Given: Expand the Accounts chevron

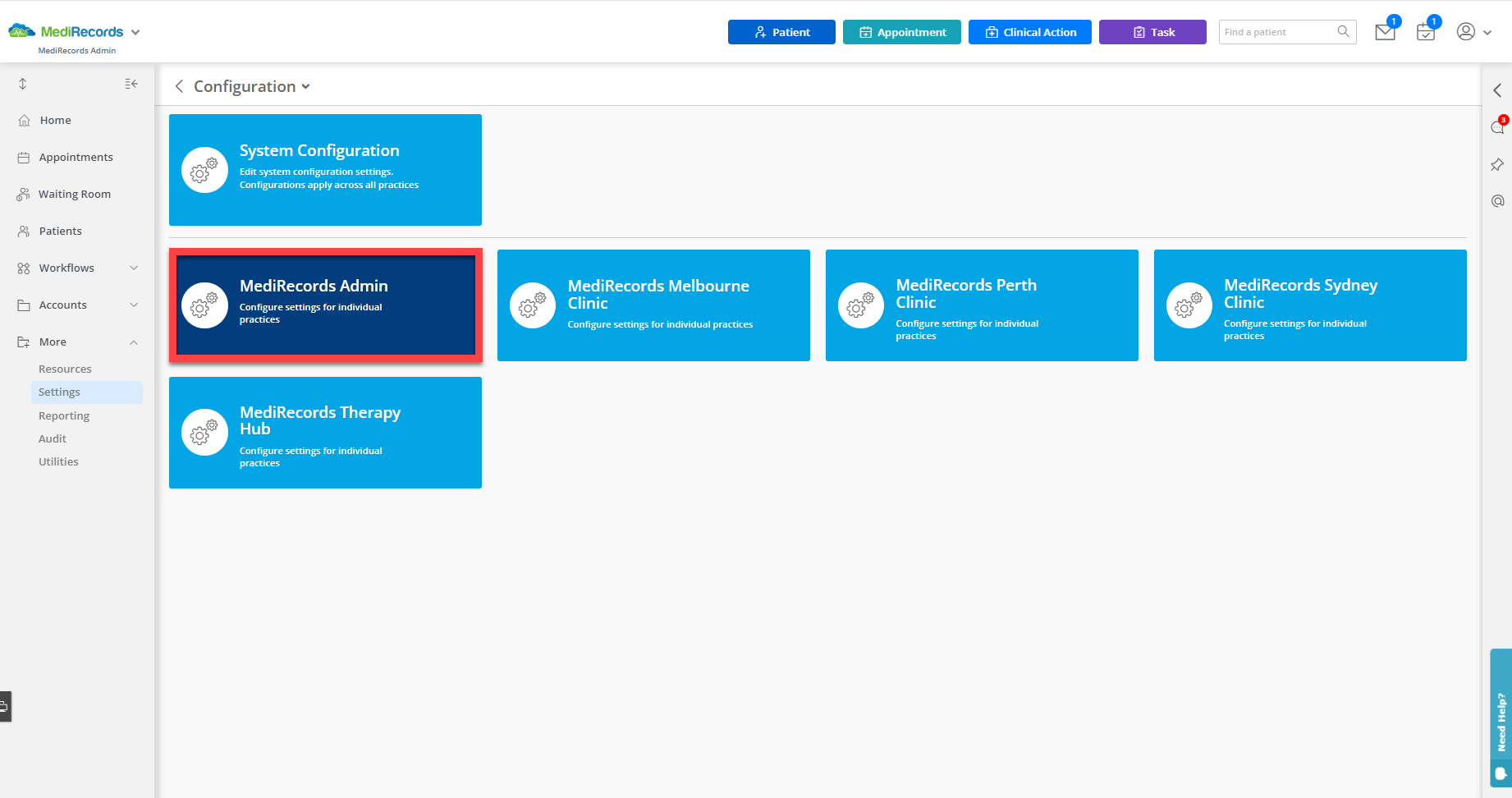Looking at the screenshot, I should click(134, 305).
